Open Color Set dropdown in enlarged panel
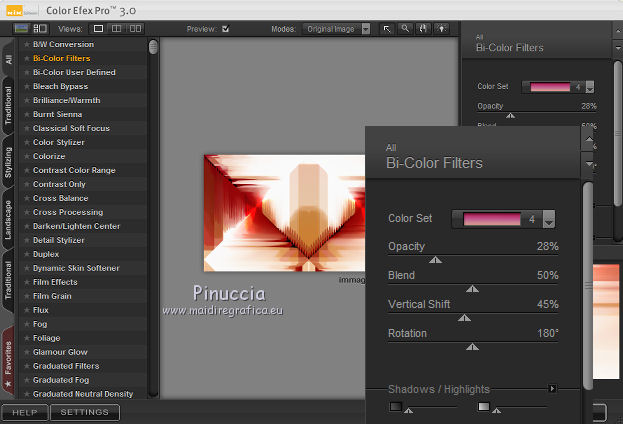Screen dimensions: 623x424 [x=549, y=219]
